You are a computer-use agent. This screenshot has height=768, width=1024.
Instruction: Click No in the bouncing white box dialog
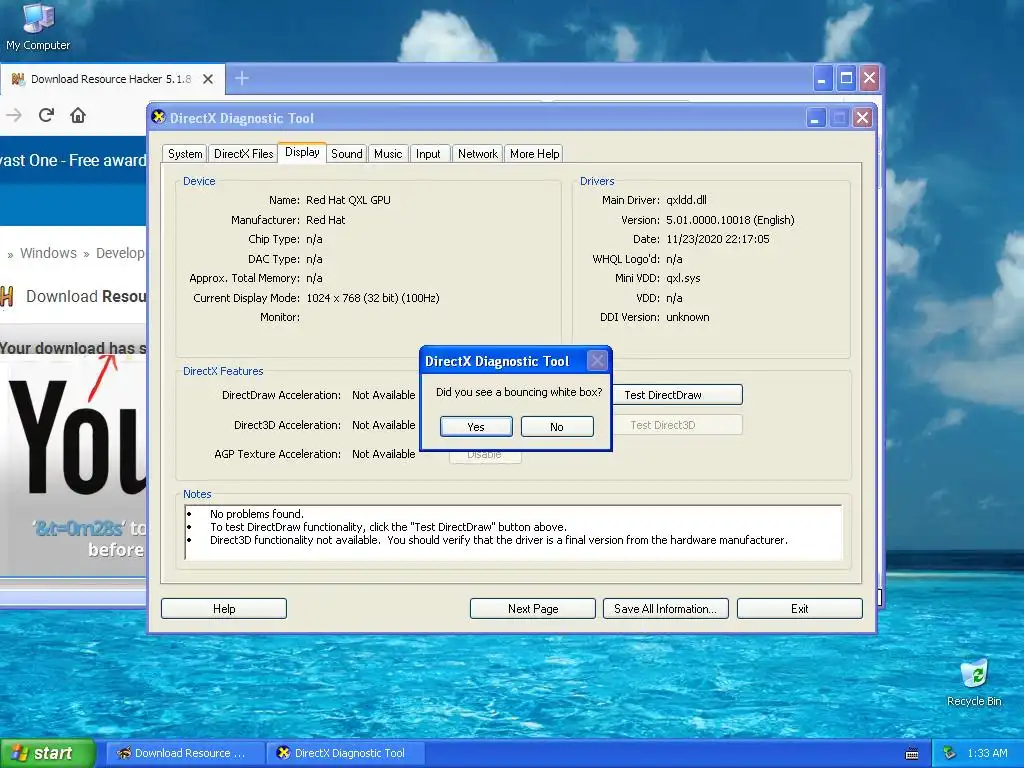click(557, 426)
